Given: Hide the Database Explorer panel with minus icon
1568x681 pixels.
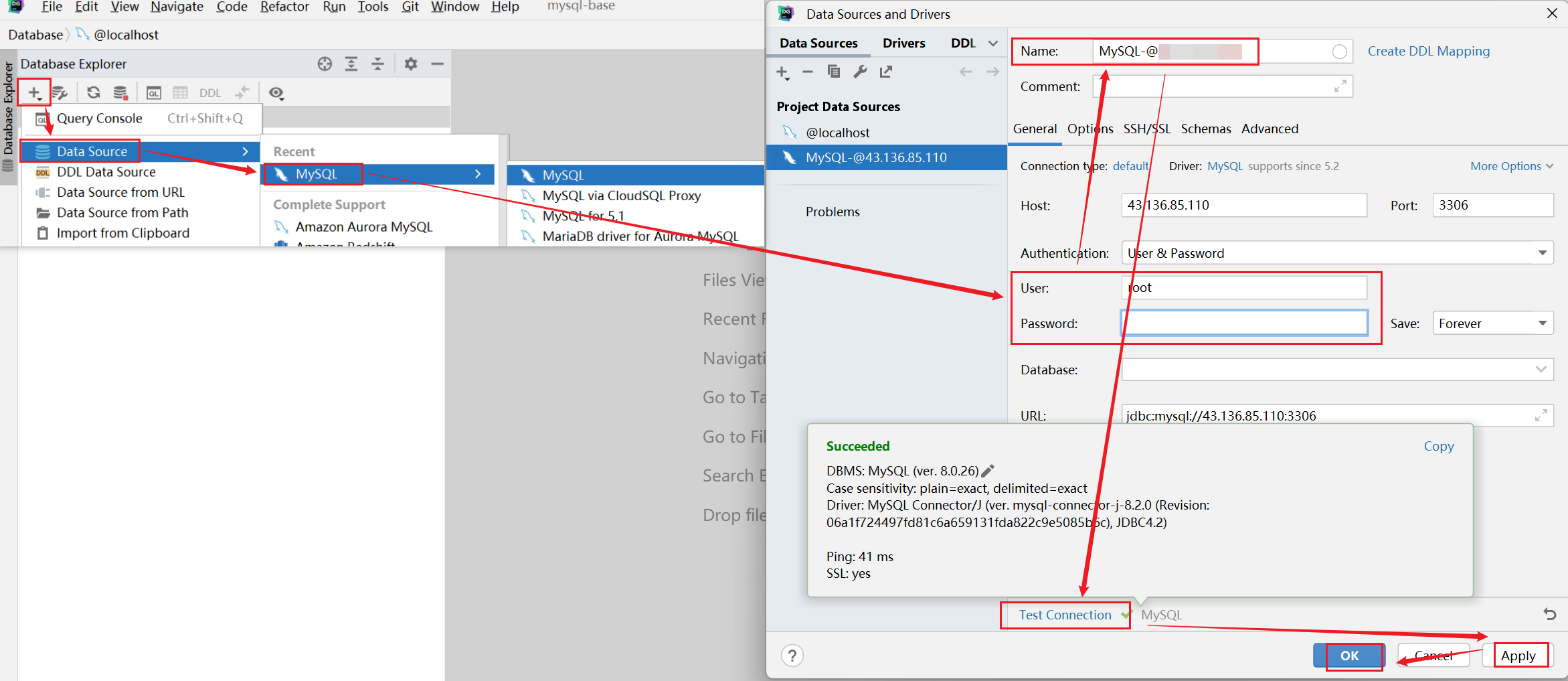Looking at the screenshot, I should click(438, 64).
